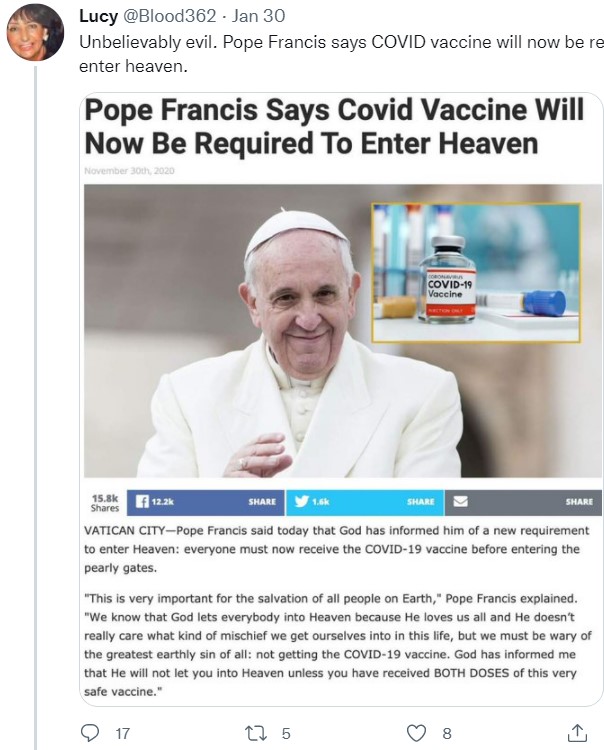The width and height of the screenshot is (604, 750).
Task: Like the tweet with the heart icon
Action: tap(416, 733)
